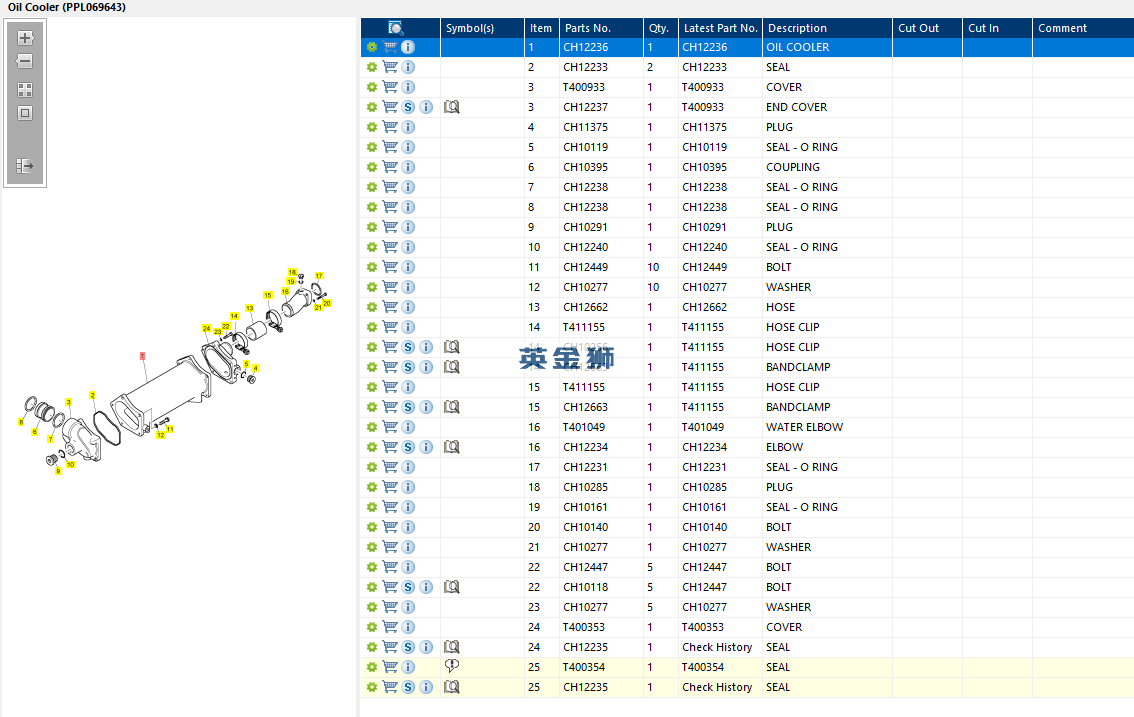Add CH11375 PLUG to cart

390,127
